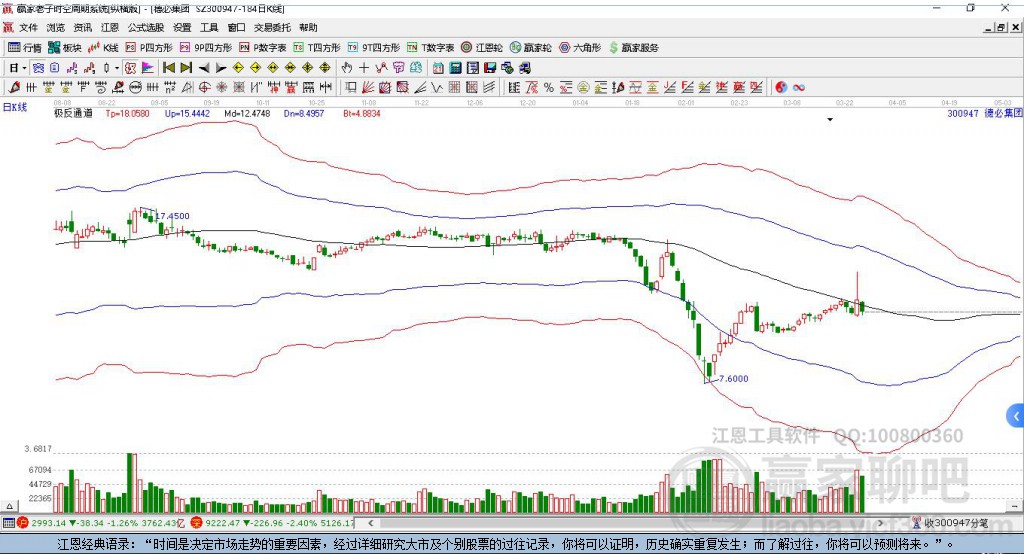Jump to first bar with skip-back arrow
The width and height of the screenshot is (1024, 554).
tap(168, 68)
